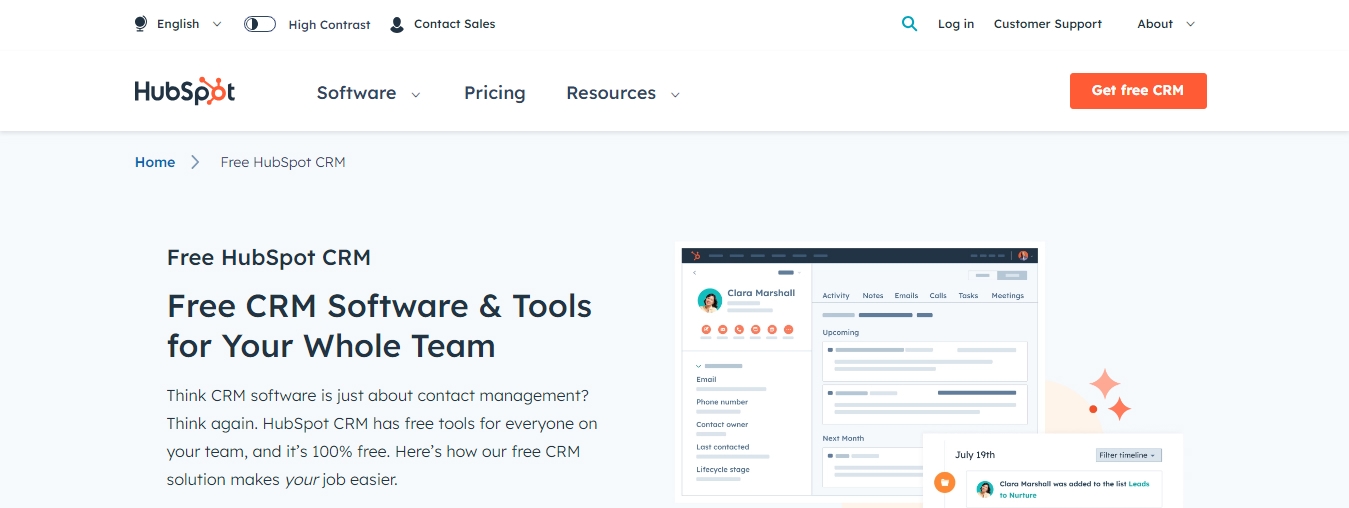This screenshot has width=1349, height=508.
Task: Navigate to Home via breadcrumb
Action: point(155,162)
